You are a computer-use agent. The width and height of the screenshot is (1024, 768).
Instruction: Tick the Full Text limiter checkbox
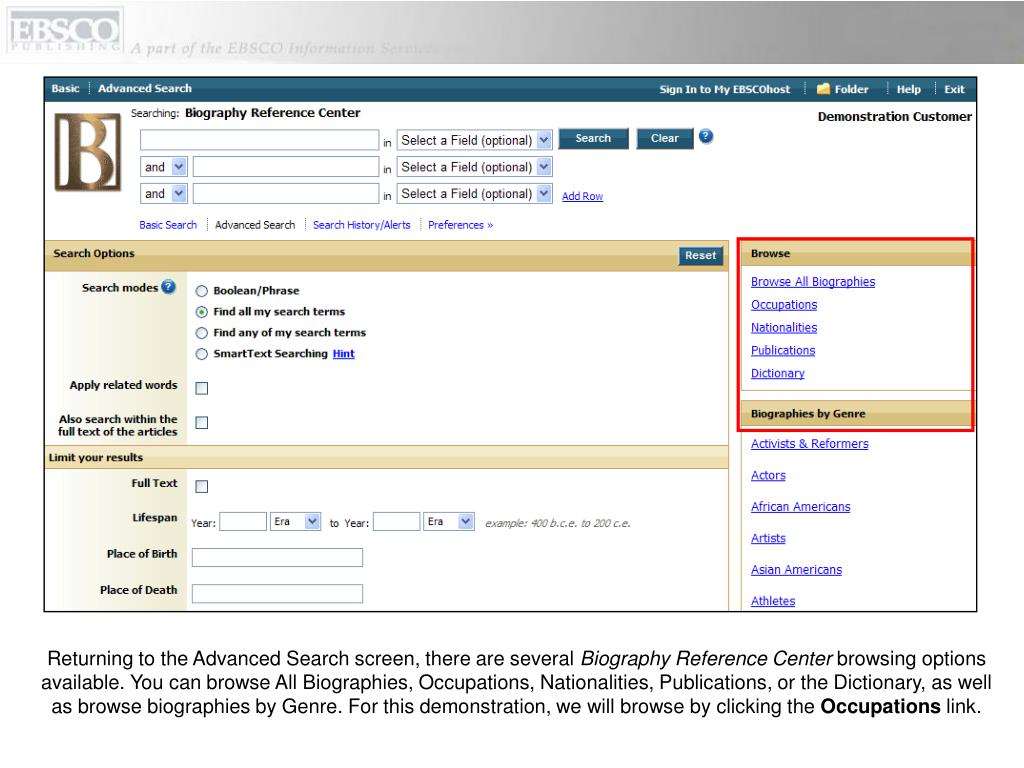[x=202, y=487]
